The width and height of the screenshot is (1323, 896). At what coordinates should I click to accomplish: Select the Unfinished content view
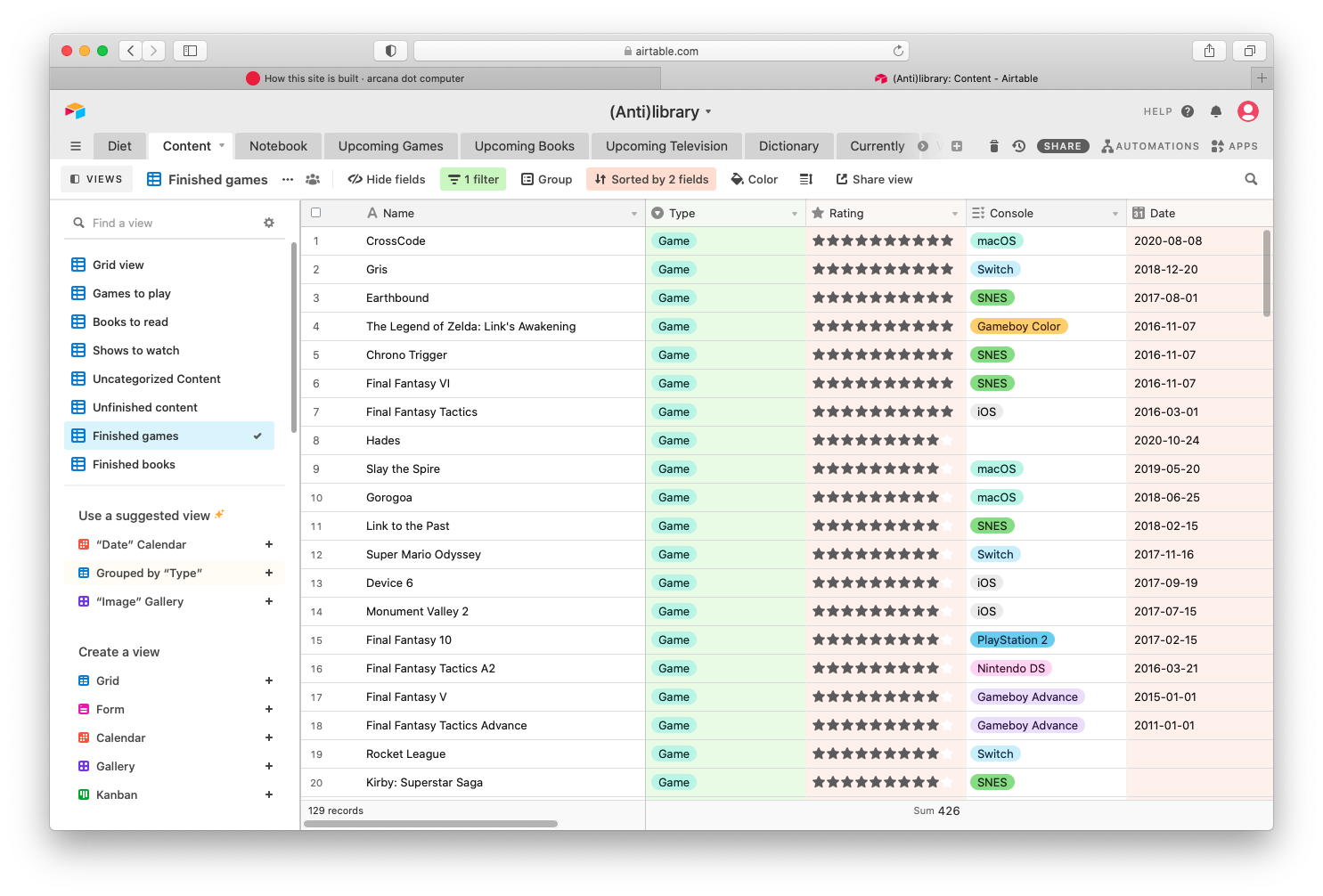coord(169,407)
